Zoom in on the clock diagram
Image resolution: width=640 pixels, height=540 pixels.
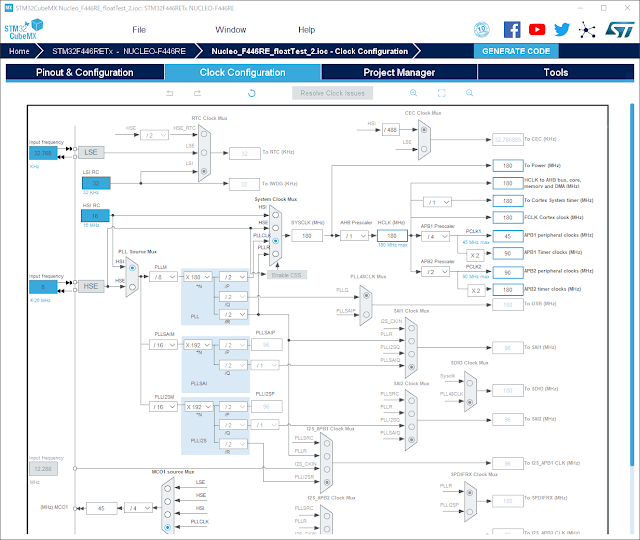[413, 93]
